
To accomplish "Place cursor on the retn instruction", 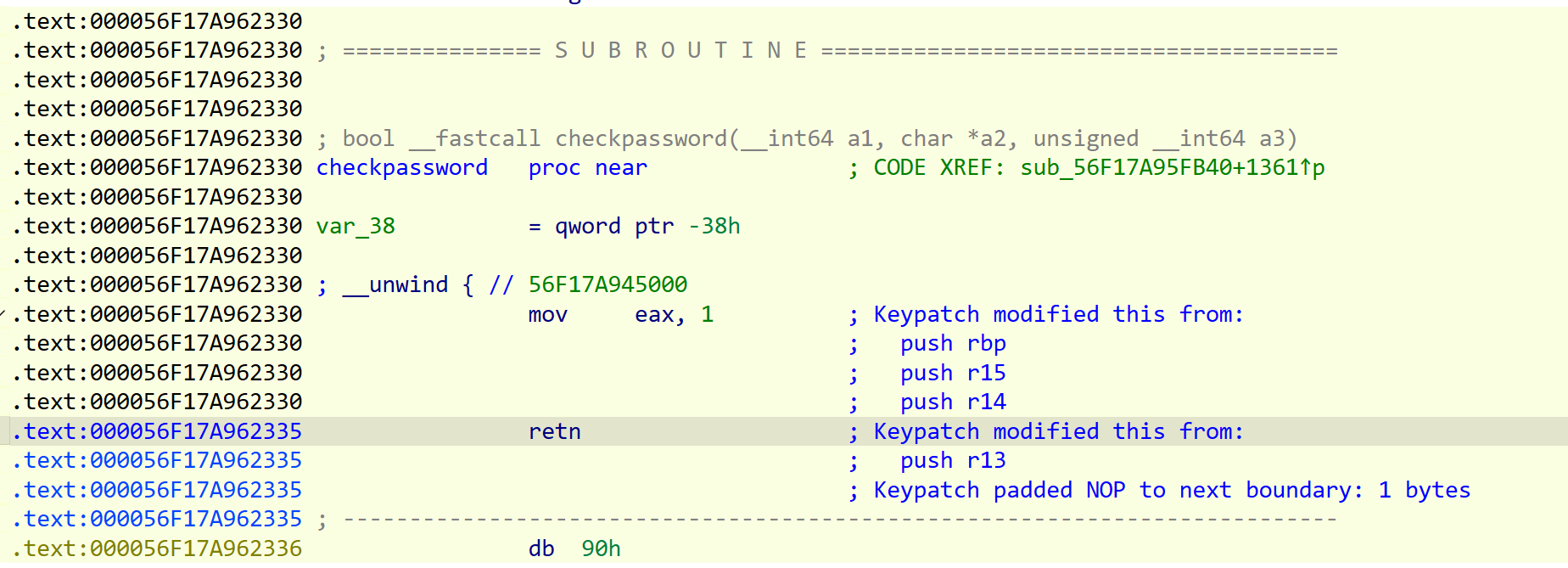I will pyautogui.click(x=554, y=431).
